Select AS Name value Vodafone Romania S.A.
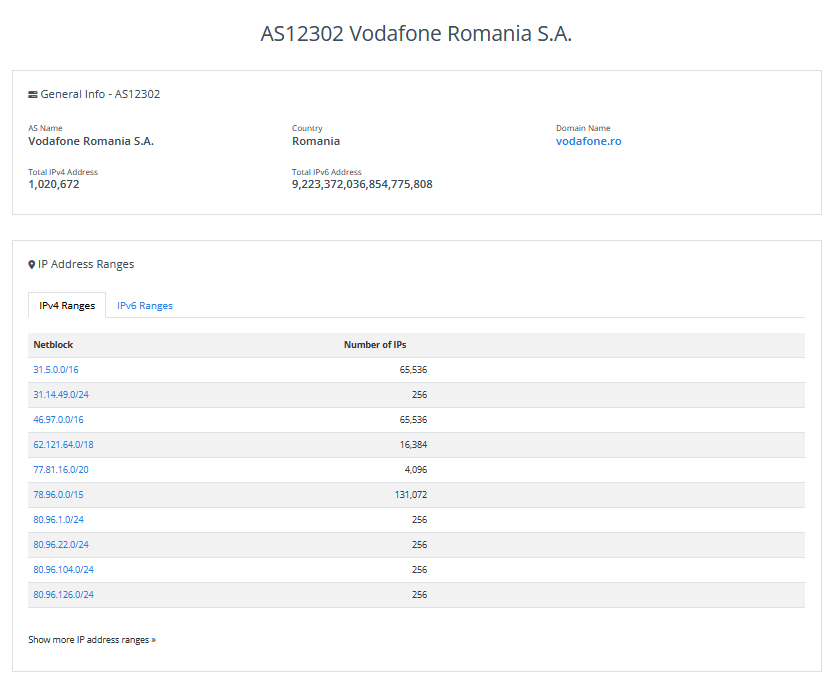 (91, 141)
